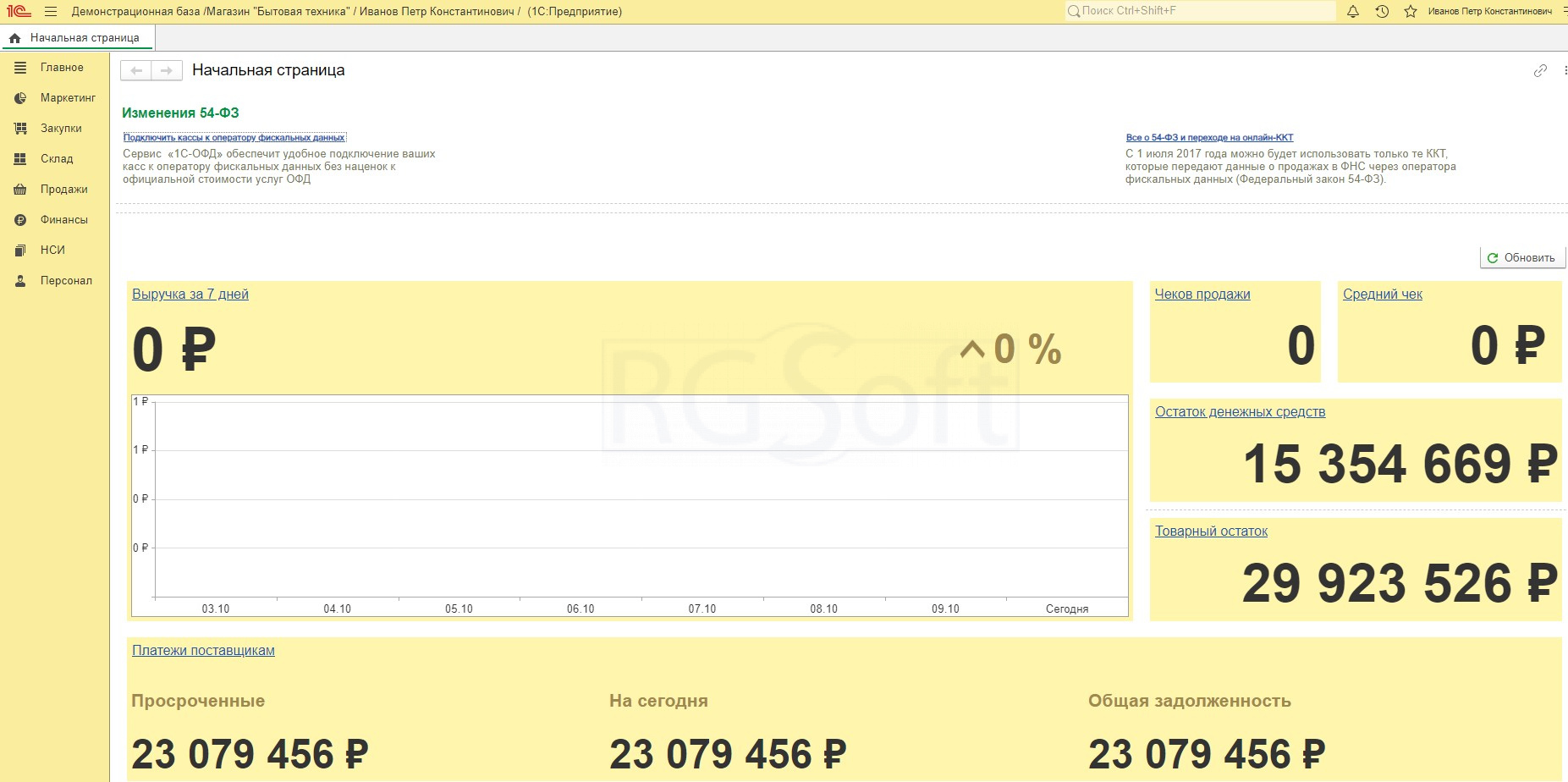
Task: Open Закупки section
Action: coord(61,129)
